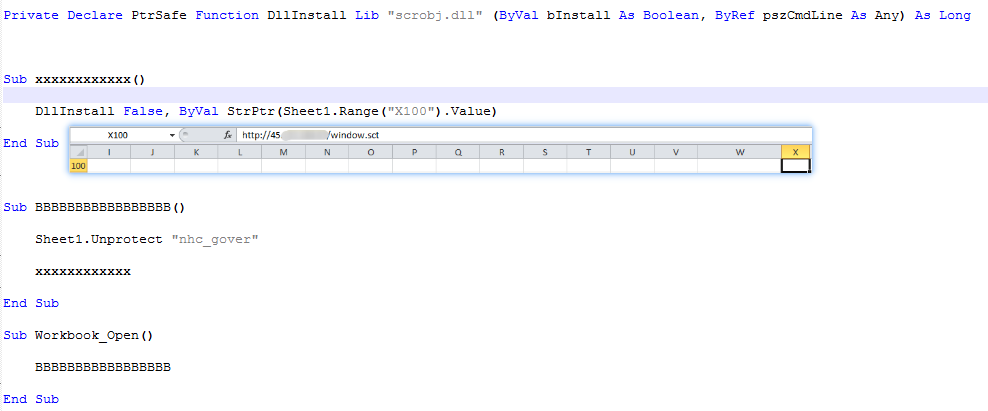Click the fx Insert Function icon

click(228, 135)
